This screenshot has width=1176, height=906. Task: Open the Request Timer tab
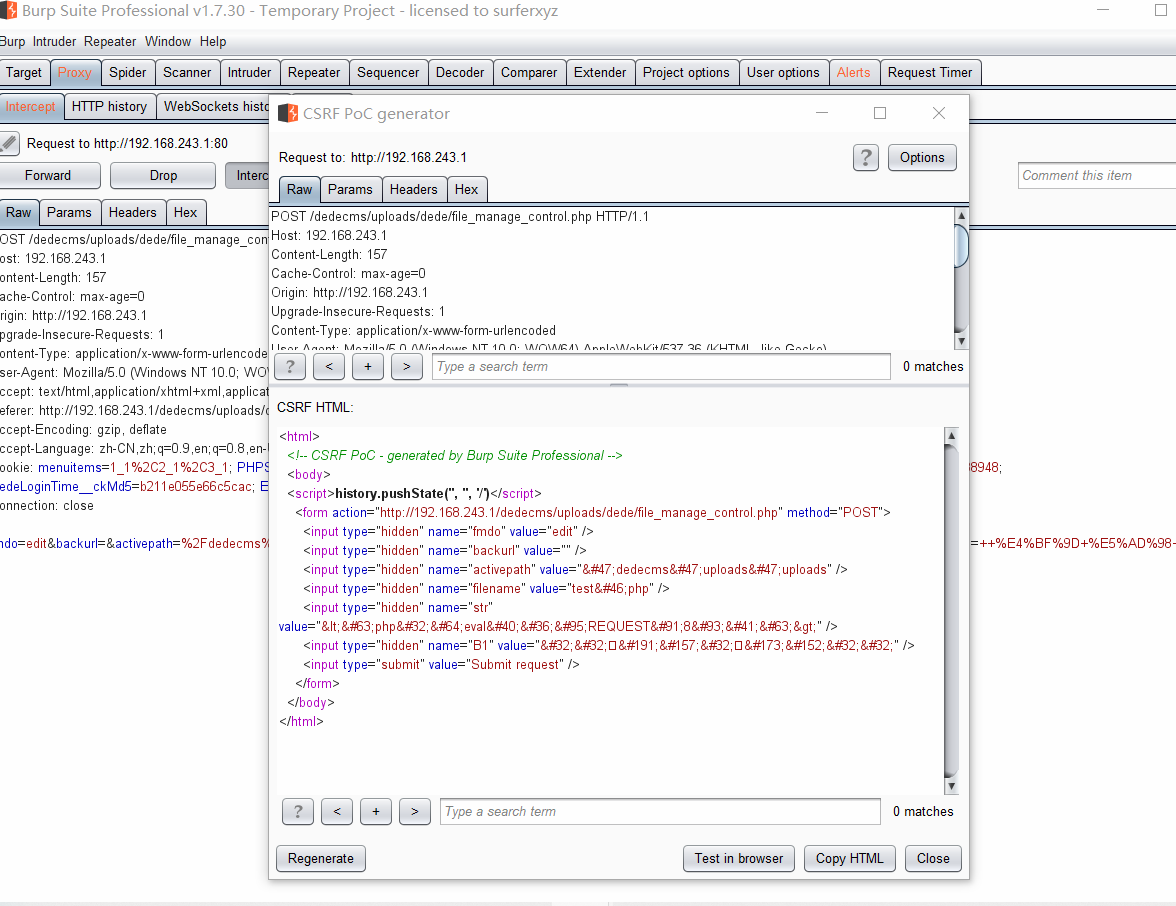pyautogui.click(x=930, y=73)
